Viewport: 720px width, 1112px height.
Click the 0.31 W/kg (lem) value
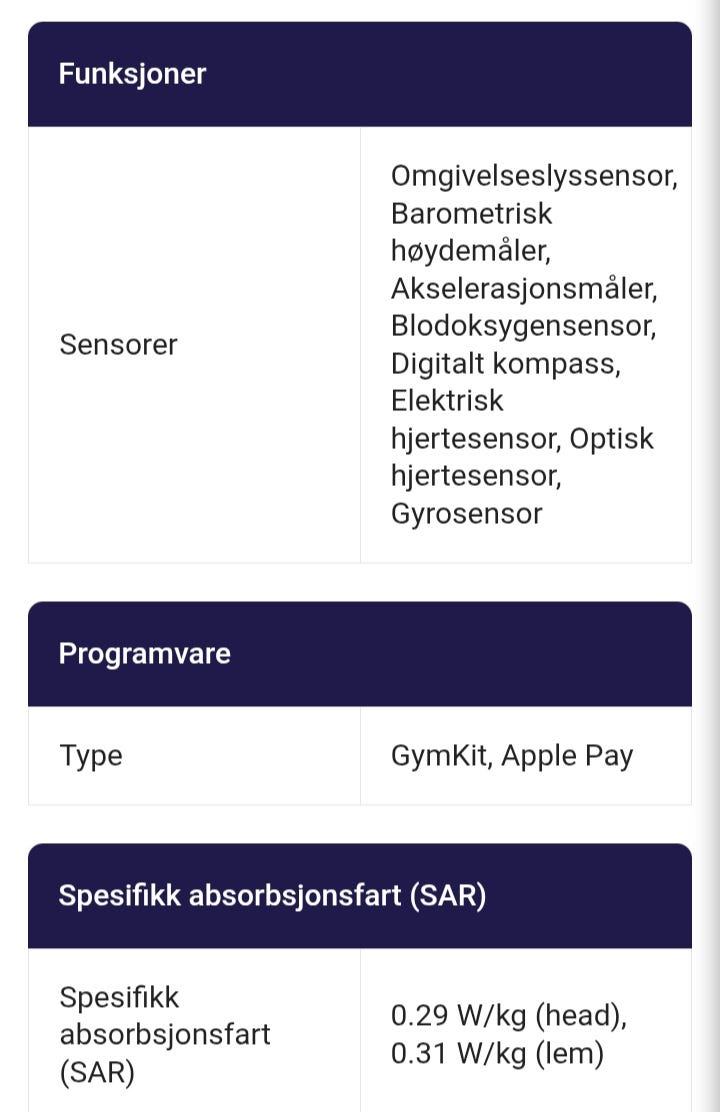tap(497, 1053)
